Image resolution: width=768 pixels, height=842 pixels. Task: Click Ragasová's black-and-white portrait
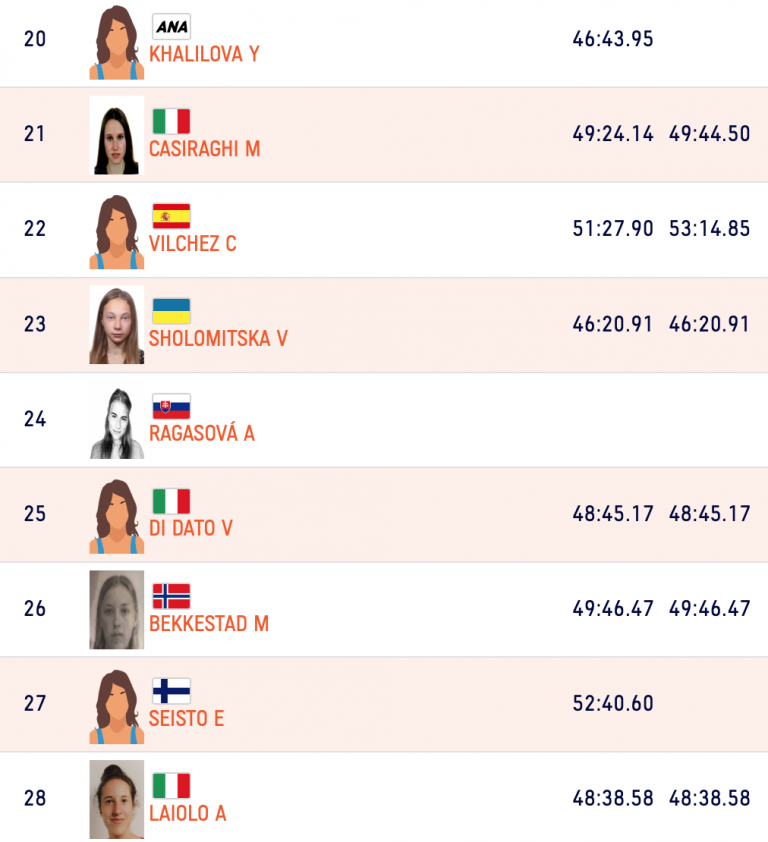(x=116, y=420)
